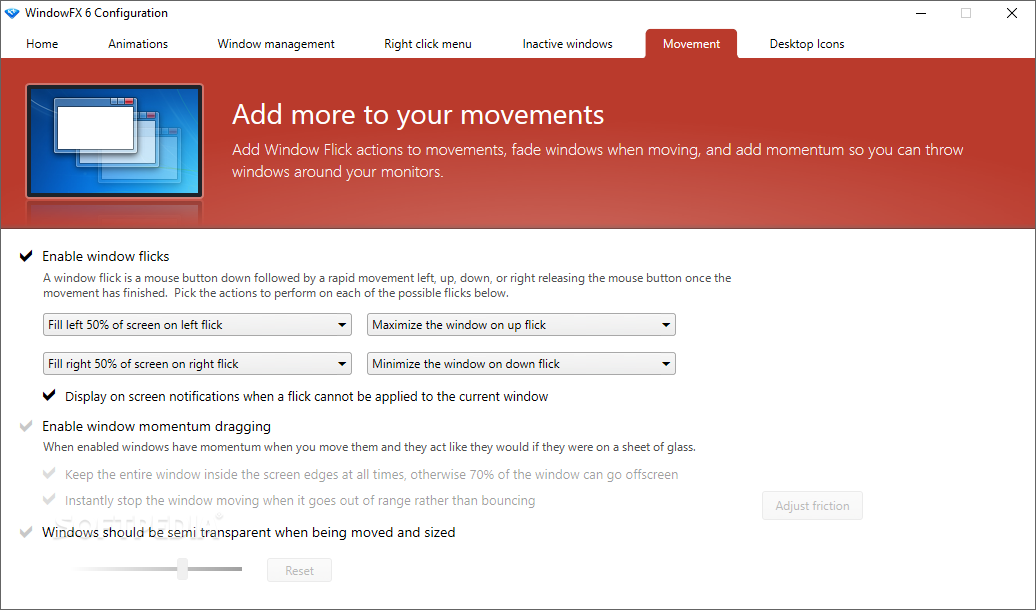
Task: Toggle Enable window flicks checkbox
Action: click(26, 256)
